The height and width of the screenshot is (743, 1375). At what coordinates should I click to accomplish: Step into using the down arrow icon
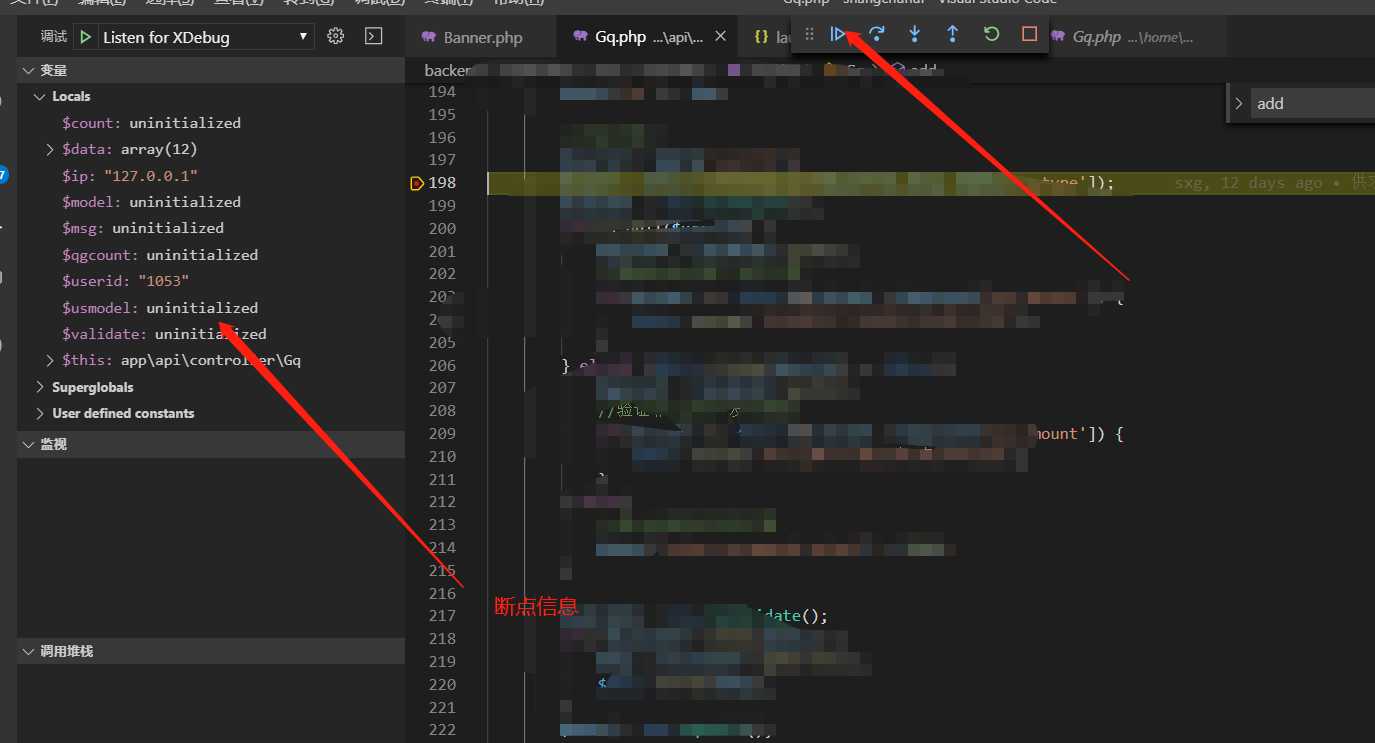point(914,34)
